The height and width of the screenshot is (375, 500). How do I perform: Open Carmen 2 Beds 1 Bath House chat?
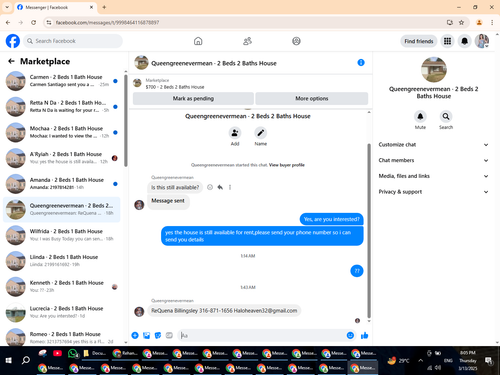coord(62,81)
